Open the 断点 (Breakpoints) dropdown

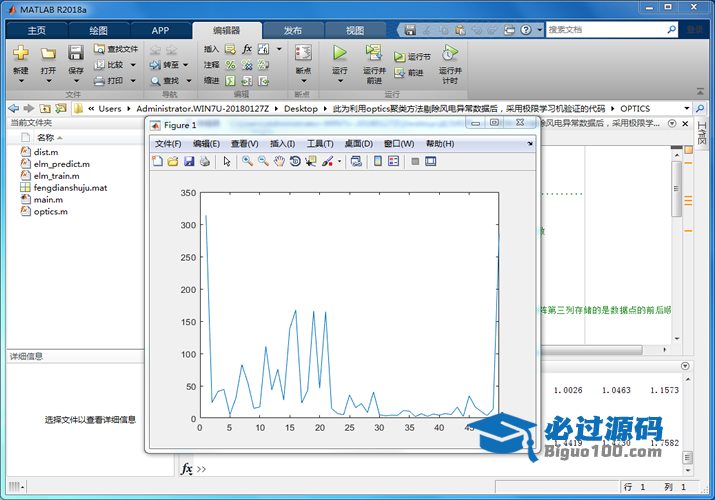point(303,82)
